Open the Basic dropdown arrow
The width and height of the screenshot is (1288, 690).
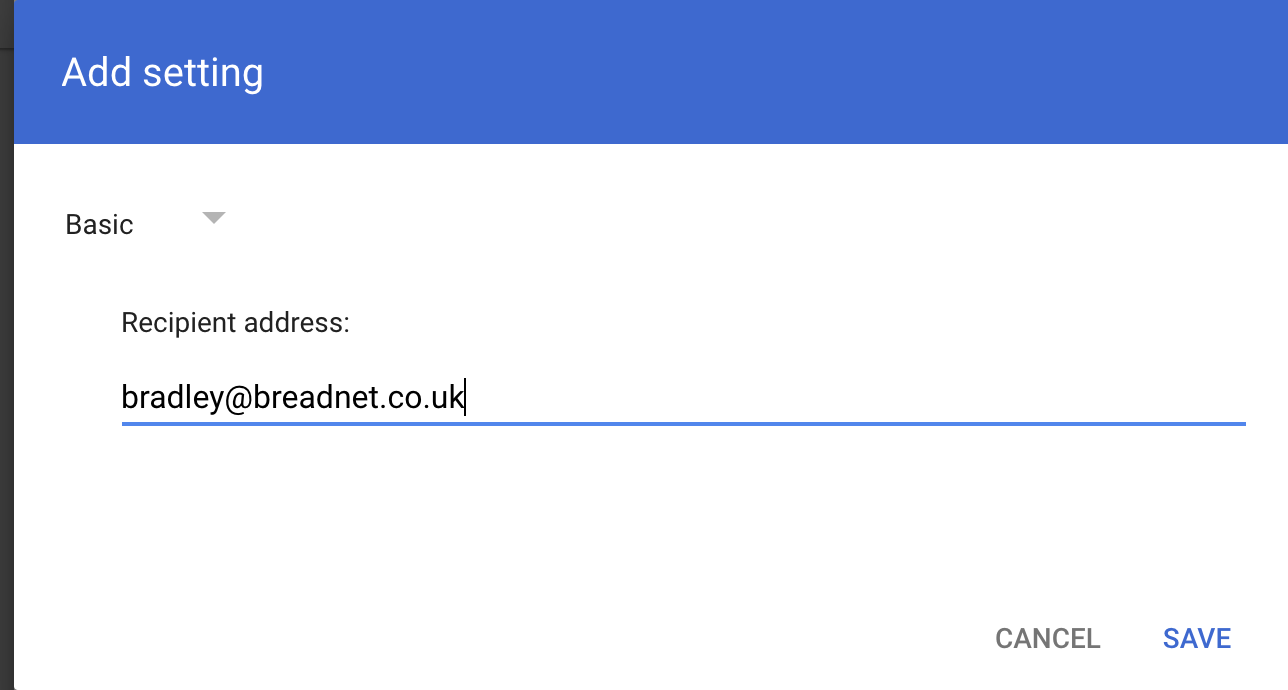coord(213,217)
